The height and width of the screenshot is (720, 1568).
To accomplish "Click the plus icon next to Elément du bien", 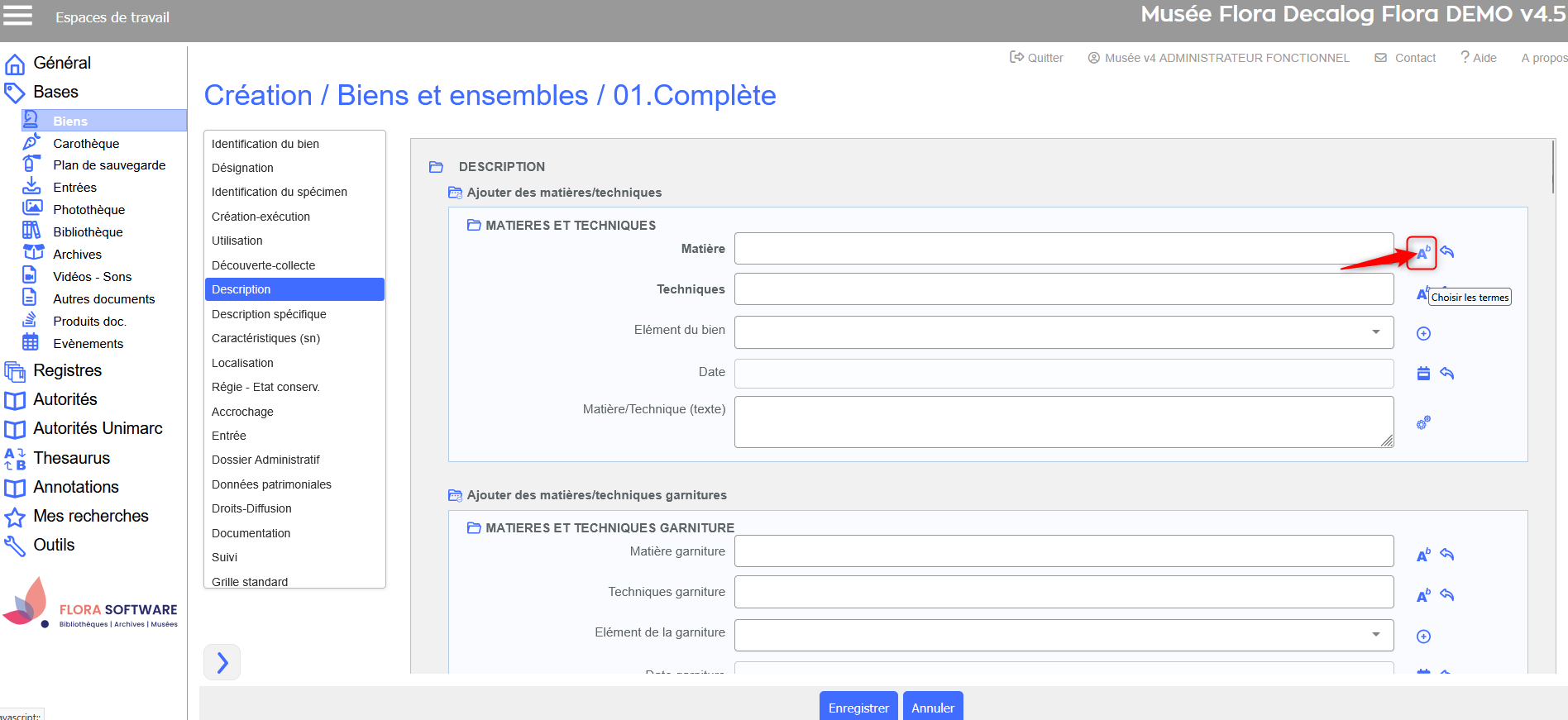I will [1423, 334].
